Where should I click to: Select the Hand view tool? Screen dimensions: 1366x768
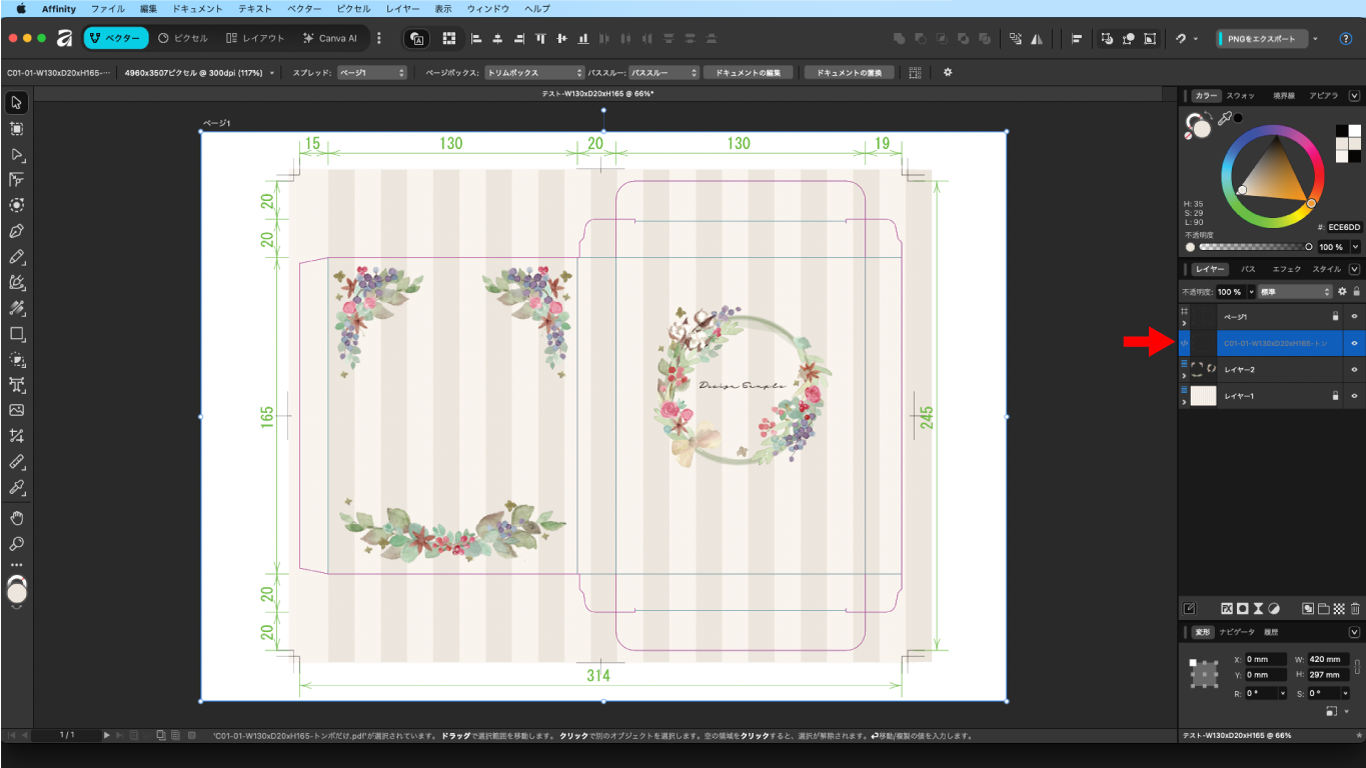coord(17,518)
